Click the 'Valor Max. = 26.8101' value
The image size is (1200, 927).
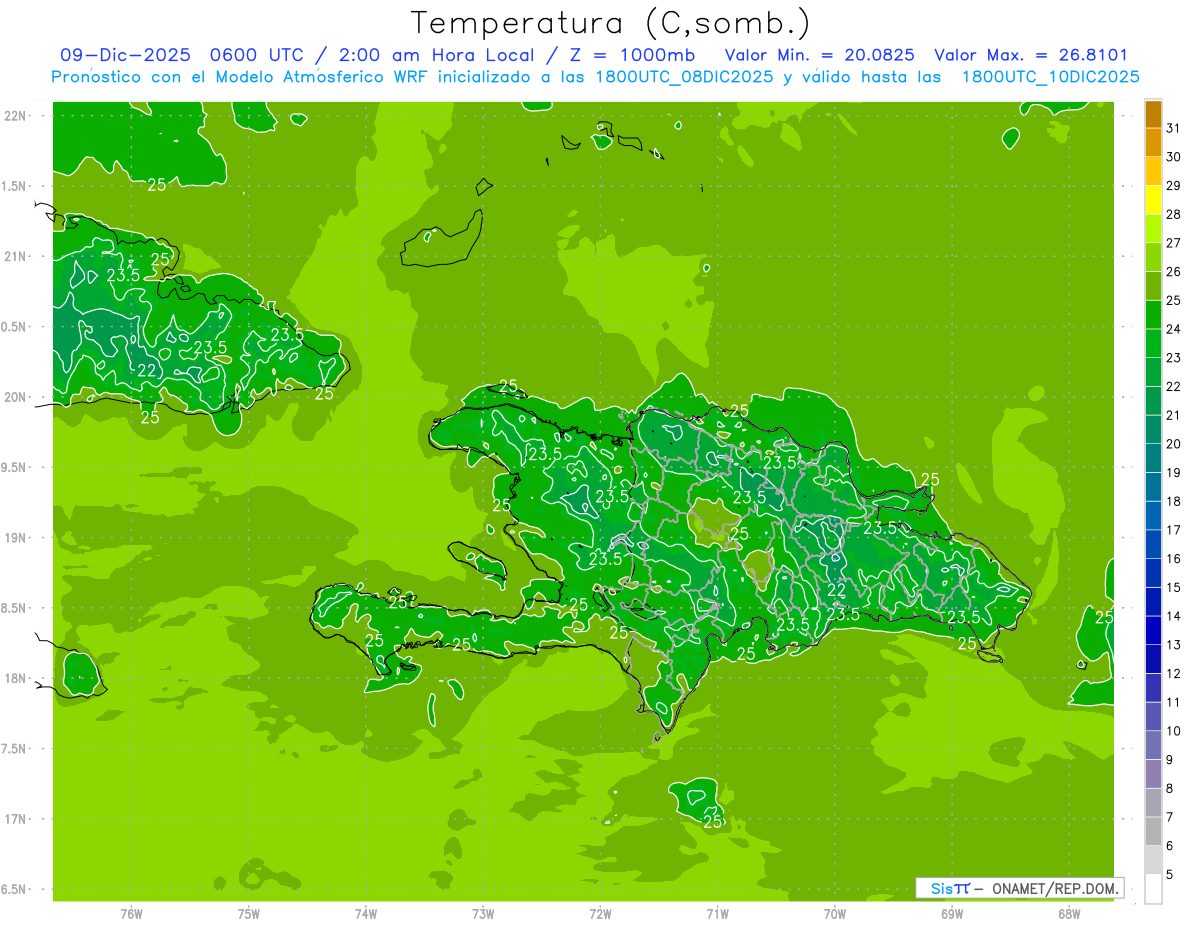tap(1030, 56)
